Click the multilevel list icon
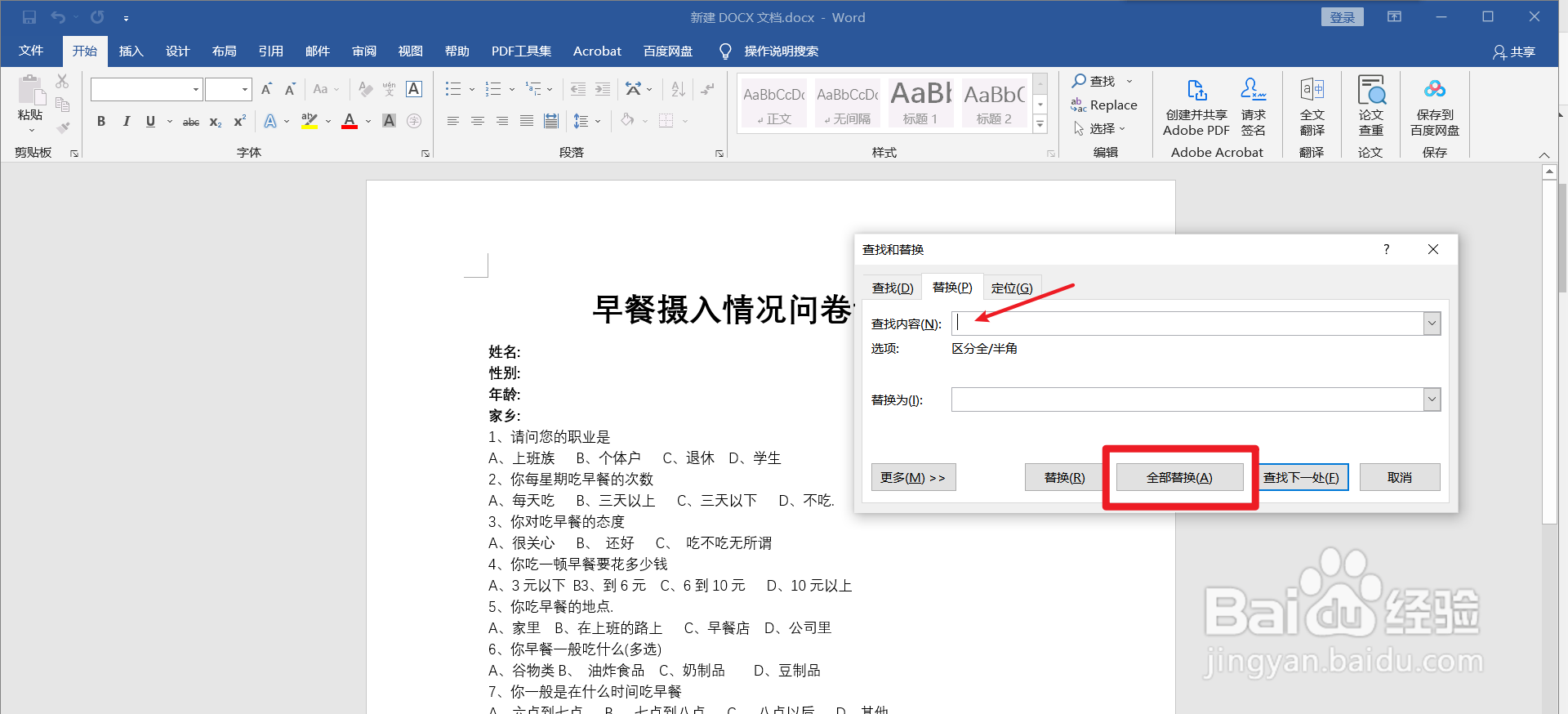The image size is (1568, 714). 533,89
